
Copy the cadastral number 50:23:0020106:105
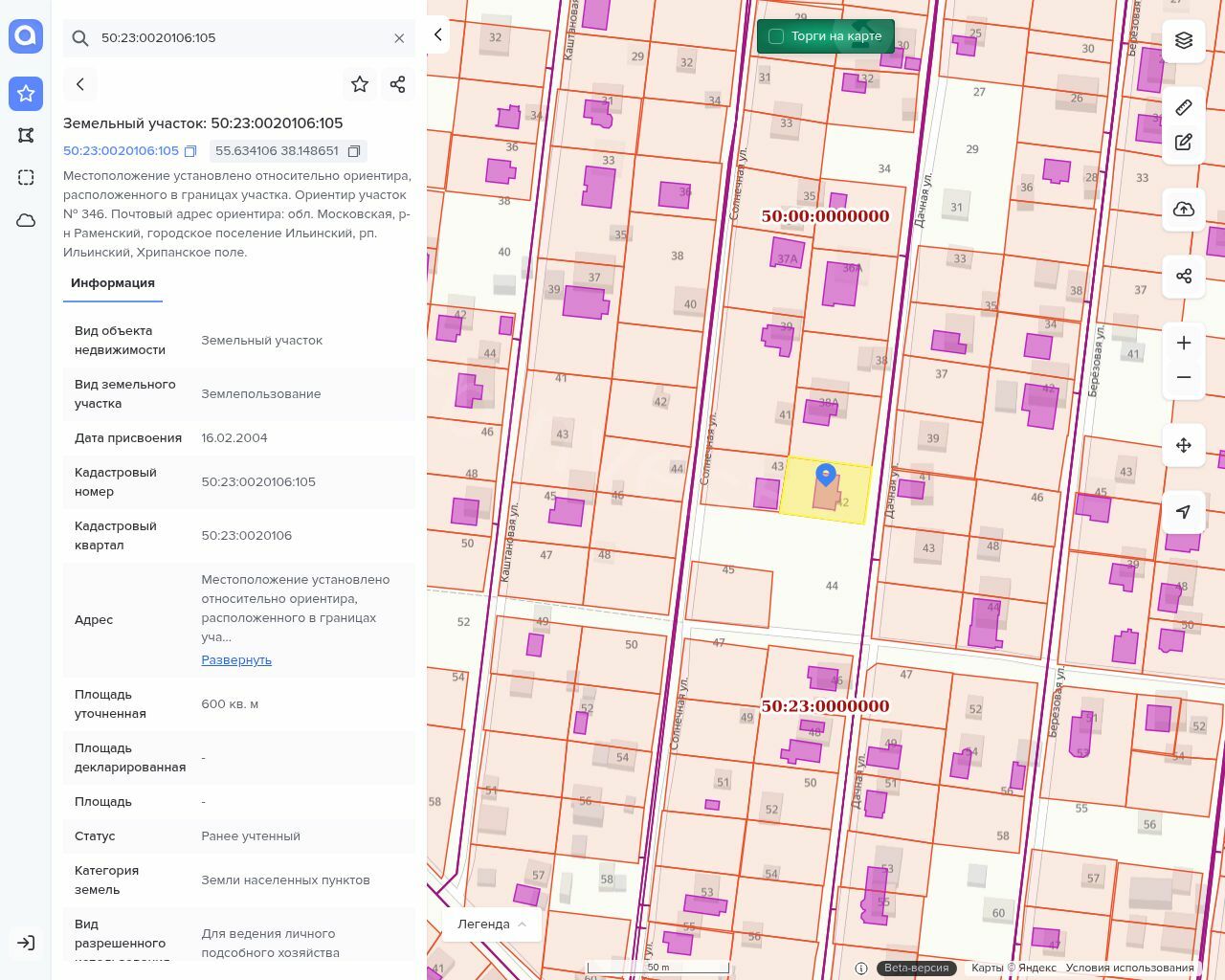pos(190,151)
